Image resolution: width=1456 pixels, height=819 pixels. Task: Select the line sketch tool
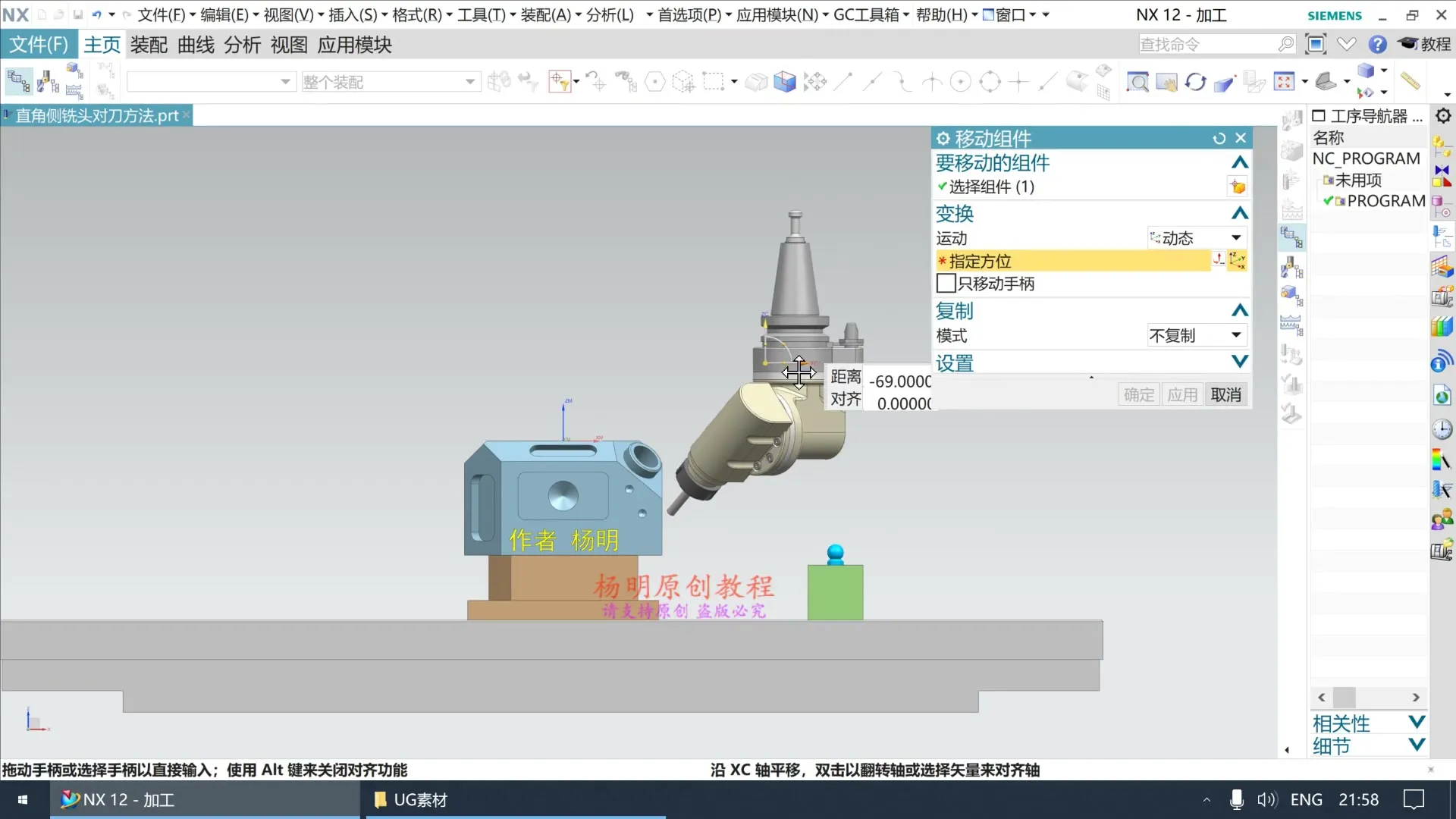[x=844, y=81]
